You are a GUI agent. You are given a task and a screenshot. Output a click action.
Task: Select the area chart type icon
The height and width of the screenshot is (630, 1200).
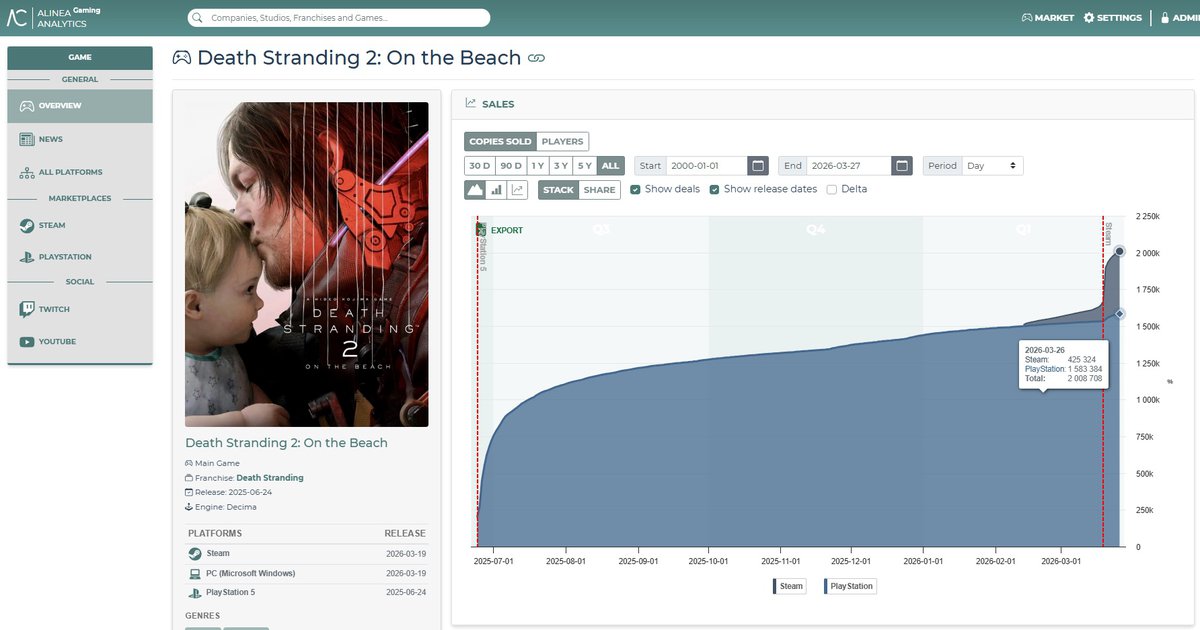475,190
